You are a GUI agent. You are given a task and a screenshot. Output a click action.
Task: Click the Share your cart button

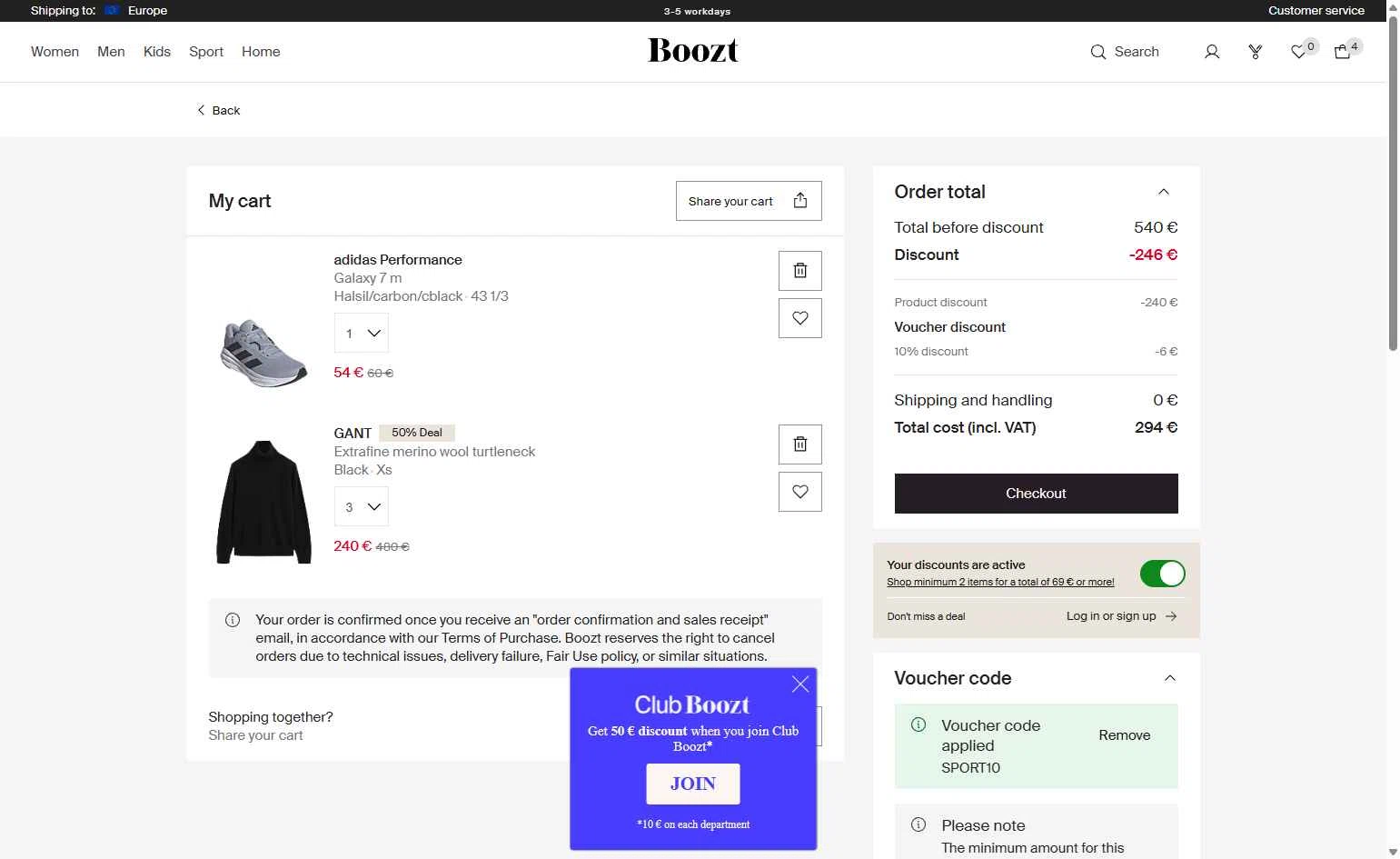point(749,201)
